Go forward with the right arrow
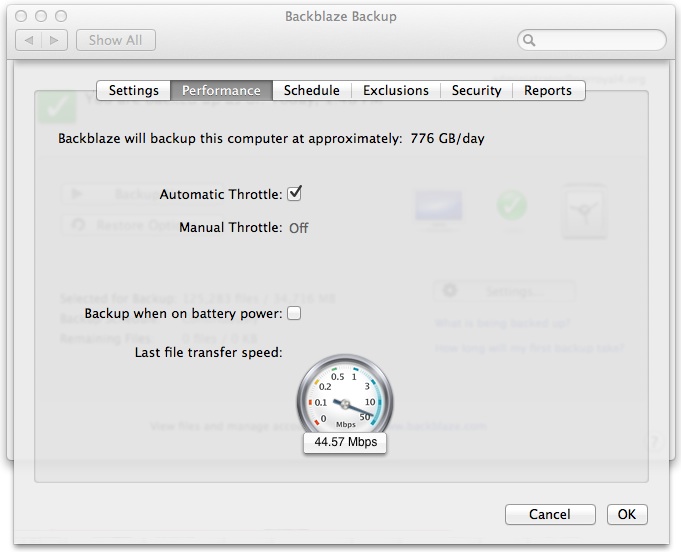Screen dimensions: 681x552 coord(54,40)
